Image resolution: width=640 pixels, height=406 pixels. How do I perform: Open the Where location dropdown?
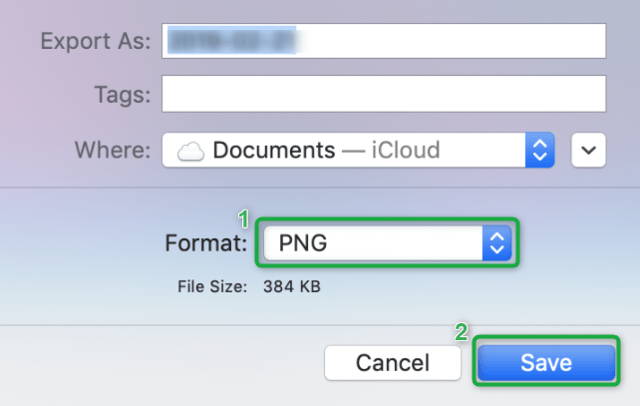click(358, 150)
